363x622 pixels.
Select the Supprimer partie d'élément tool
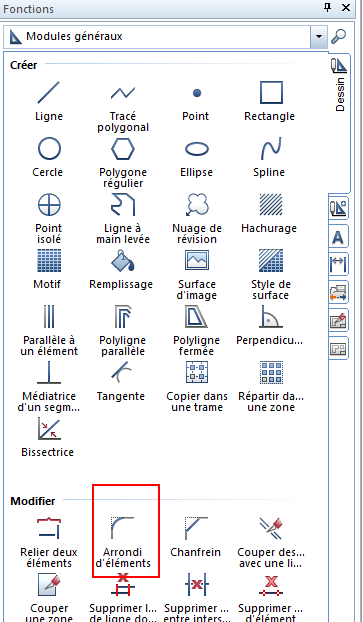(x=271, y=597)
